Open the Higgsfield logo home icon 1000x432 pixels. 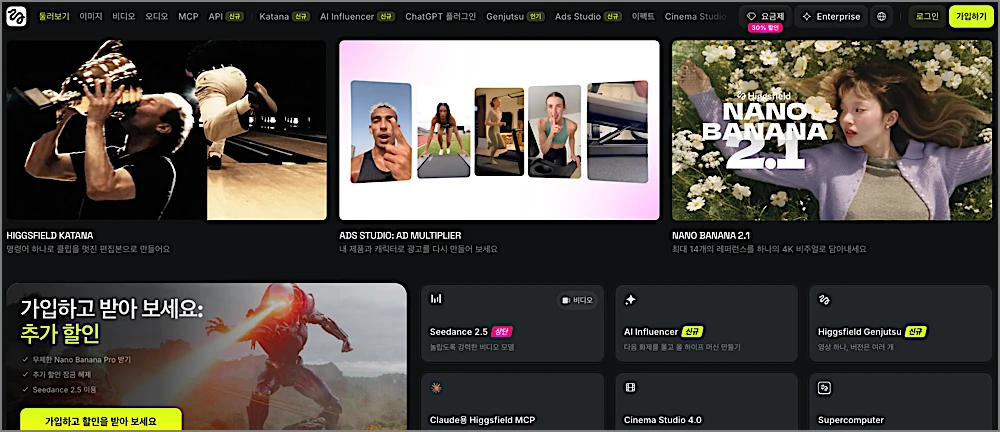point(17,17)
